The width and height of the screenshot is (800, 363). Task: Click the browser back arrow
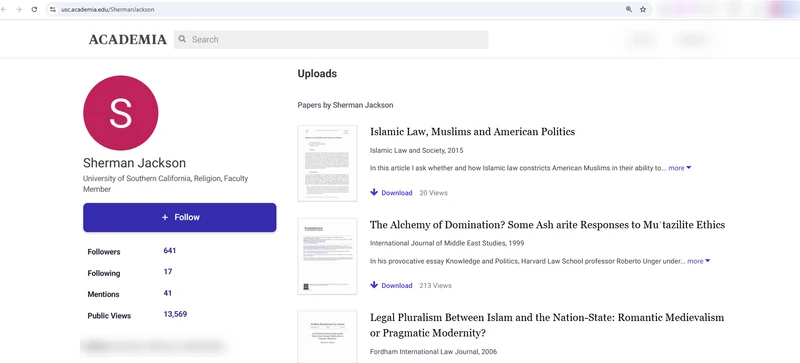pyautogui.click(x=4, y=9)
